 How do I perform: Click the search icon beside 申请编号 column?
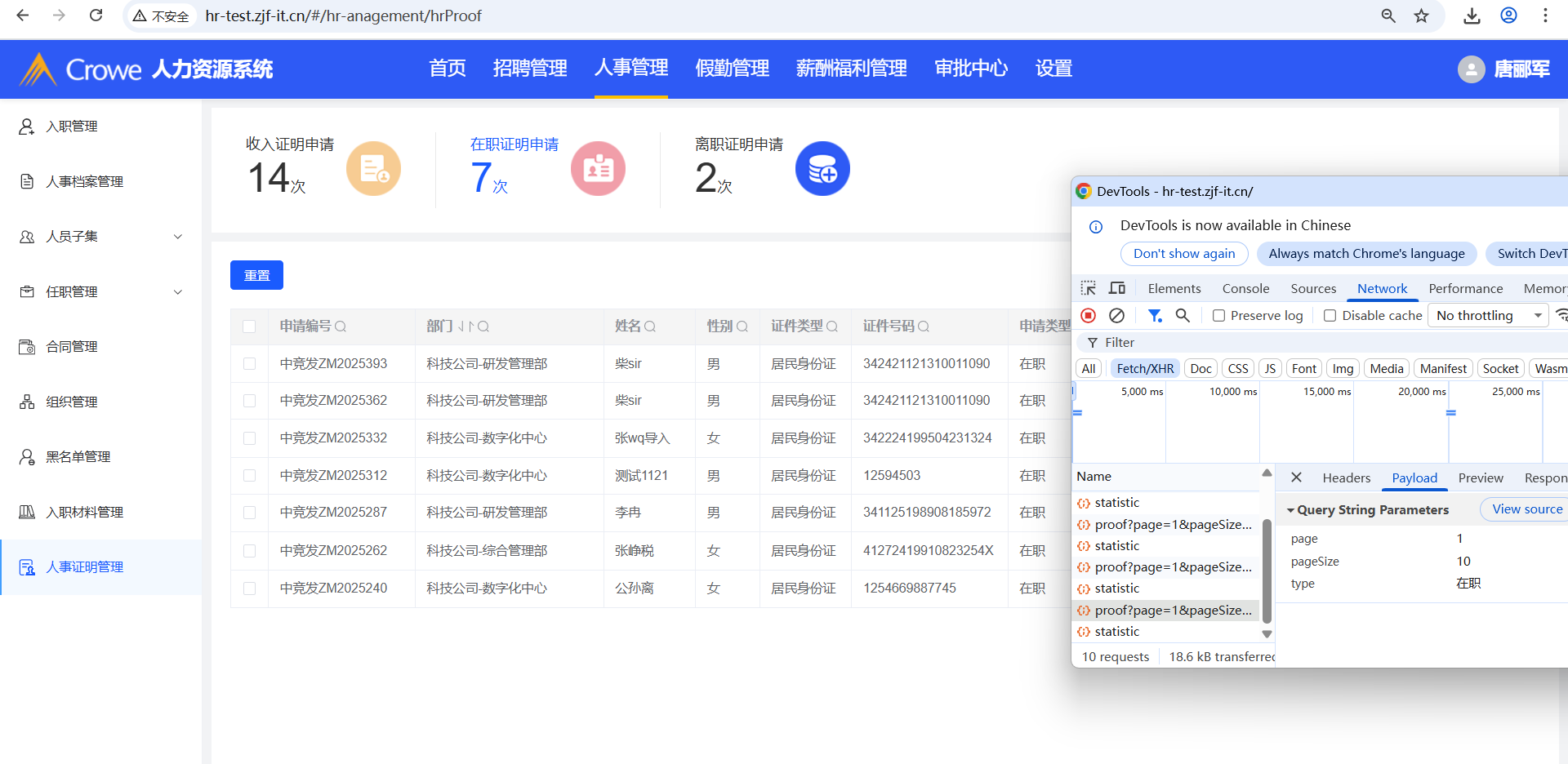click(341, 326)
